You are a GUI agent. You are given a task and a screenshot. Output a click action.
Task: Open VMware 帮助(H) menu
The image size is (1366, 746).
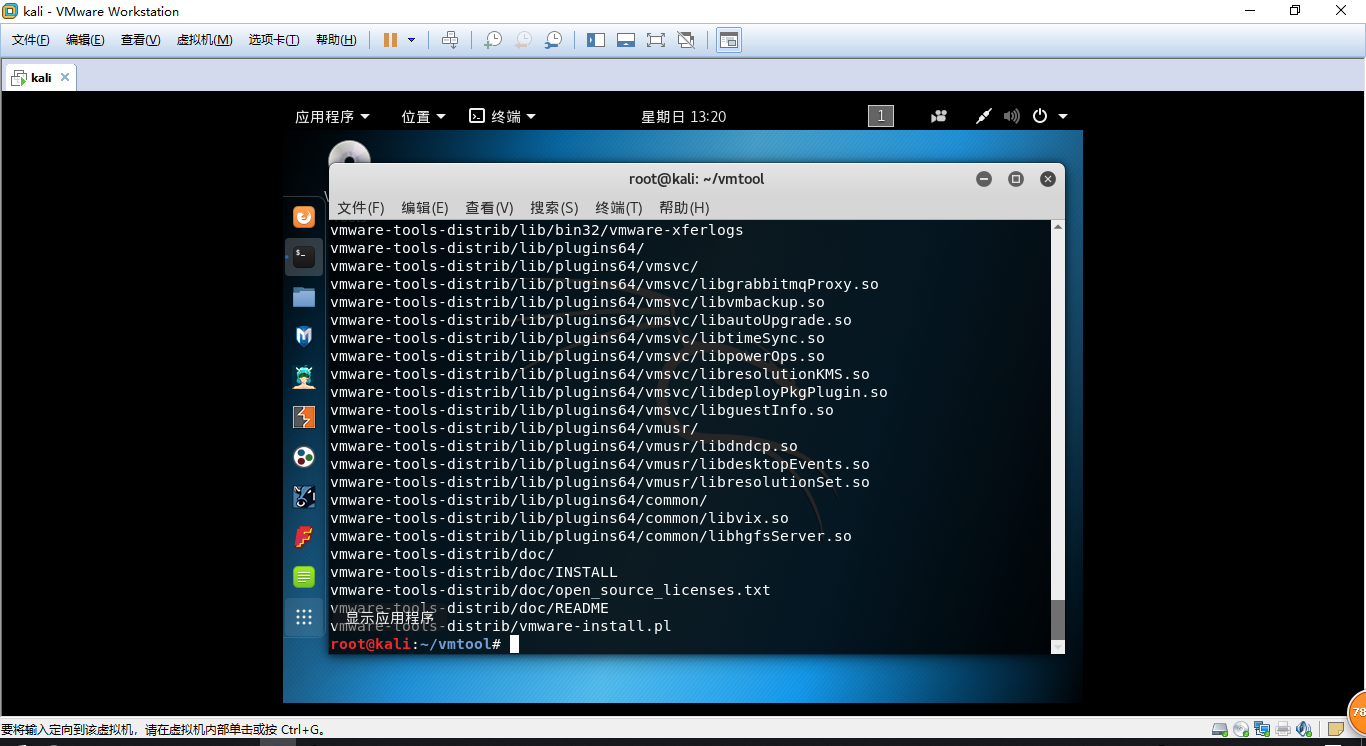point(336,40)
